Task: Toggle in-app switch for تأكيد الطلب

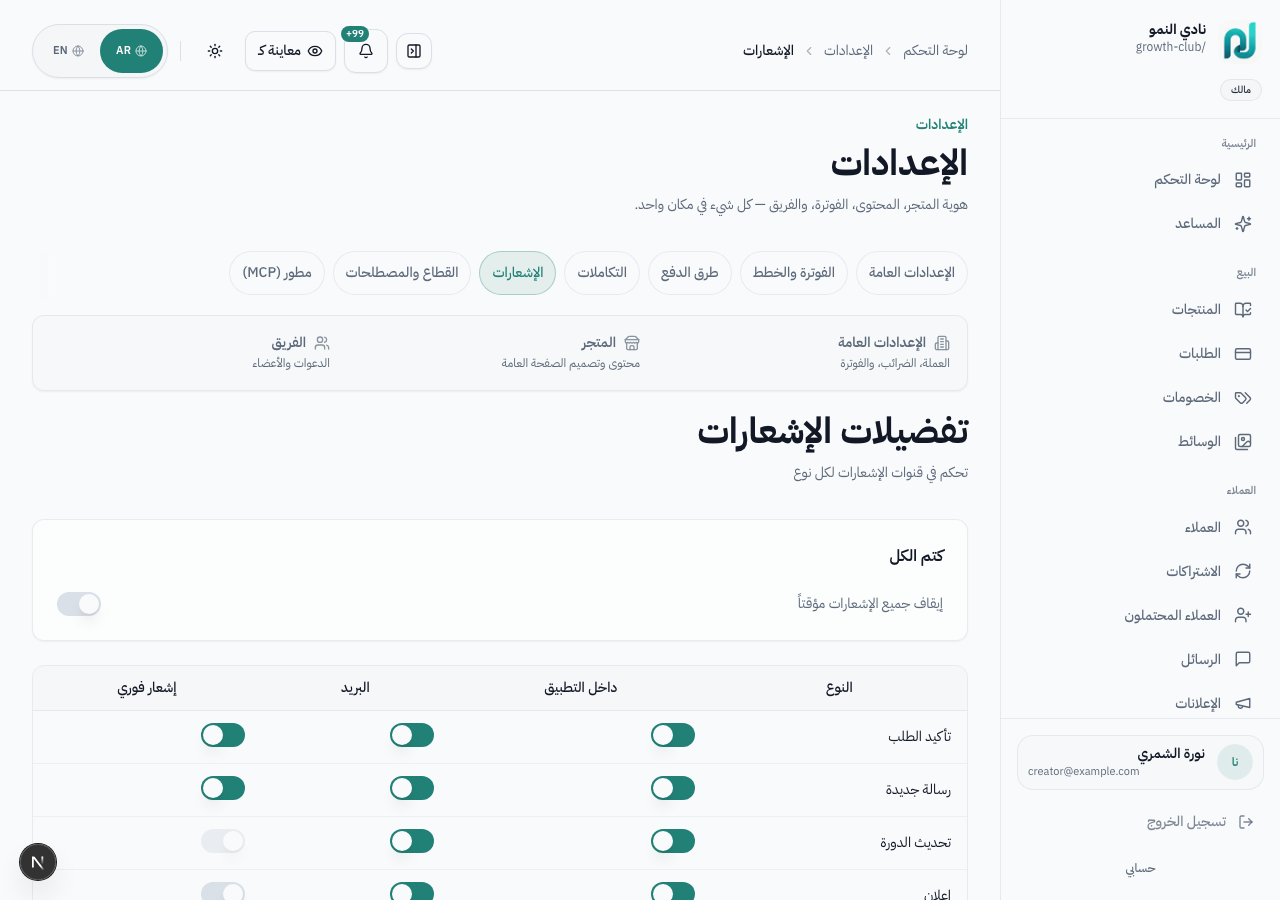Action: [x=673, y=736]
